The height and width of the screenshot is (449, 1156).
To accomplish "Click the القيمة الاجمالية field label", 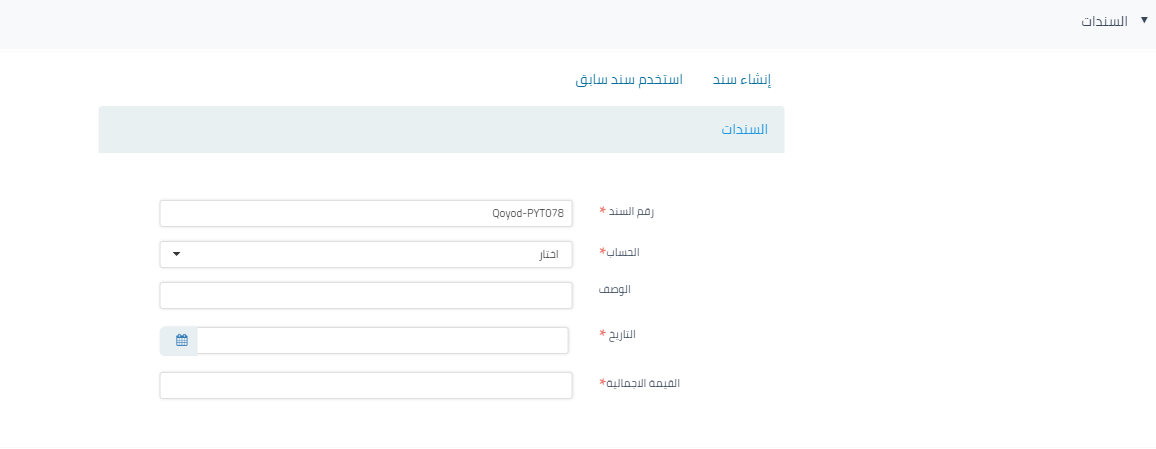I will (x=643, y=383).
